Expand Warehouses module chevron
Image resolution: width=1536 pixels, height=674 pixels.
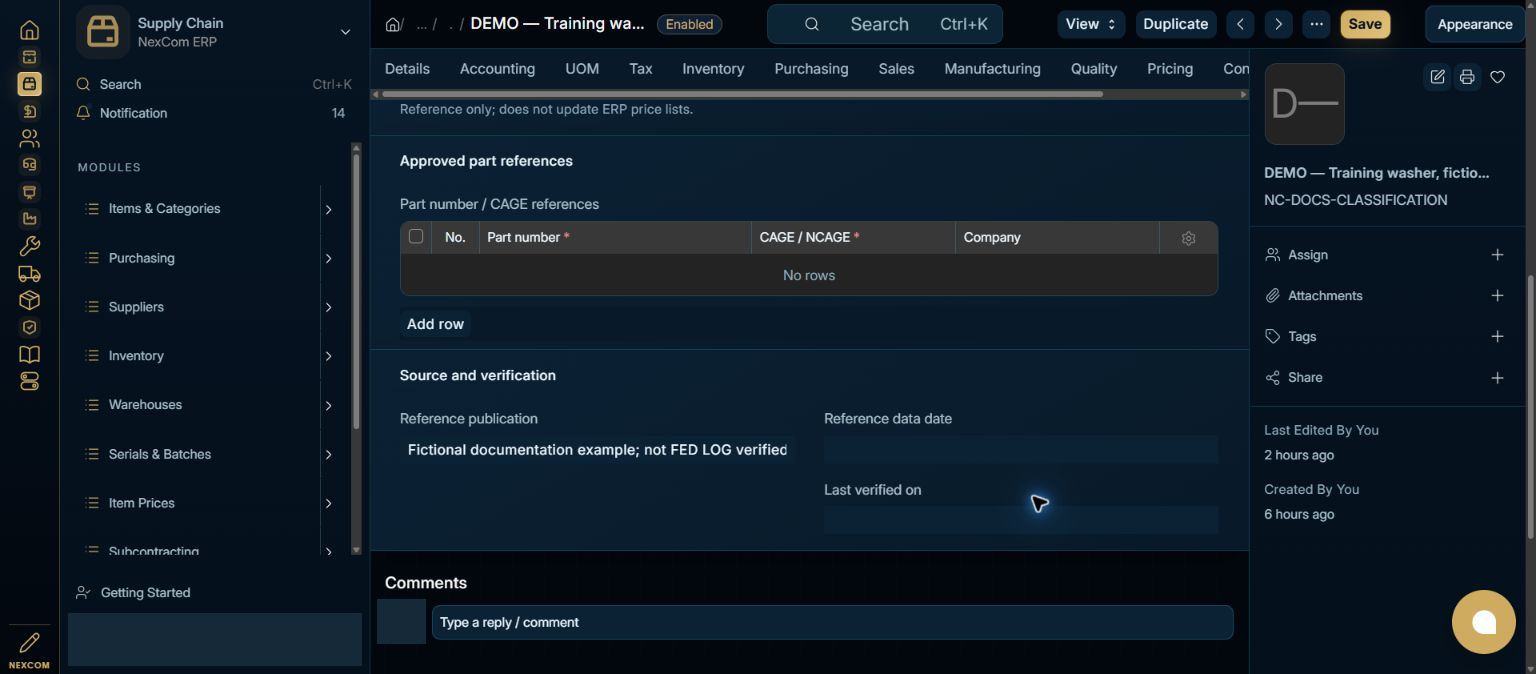[328, 405]
